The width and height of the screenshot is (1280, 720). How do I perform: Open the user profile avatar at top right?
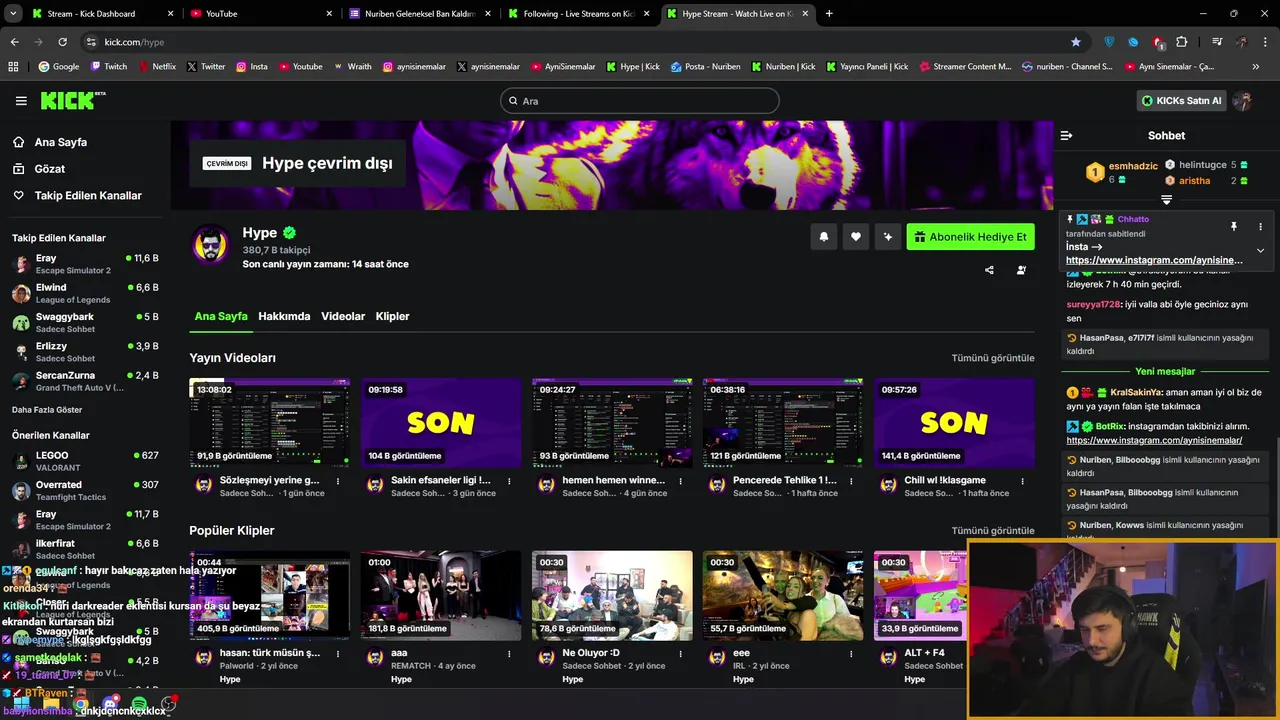coord(1243,101)
